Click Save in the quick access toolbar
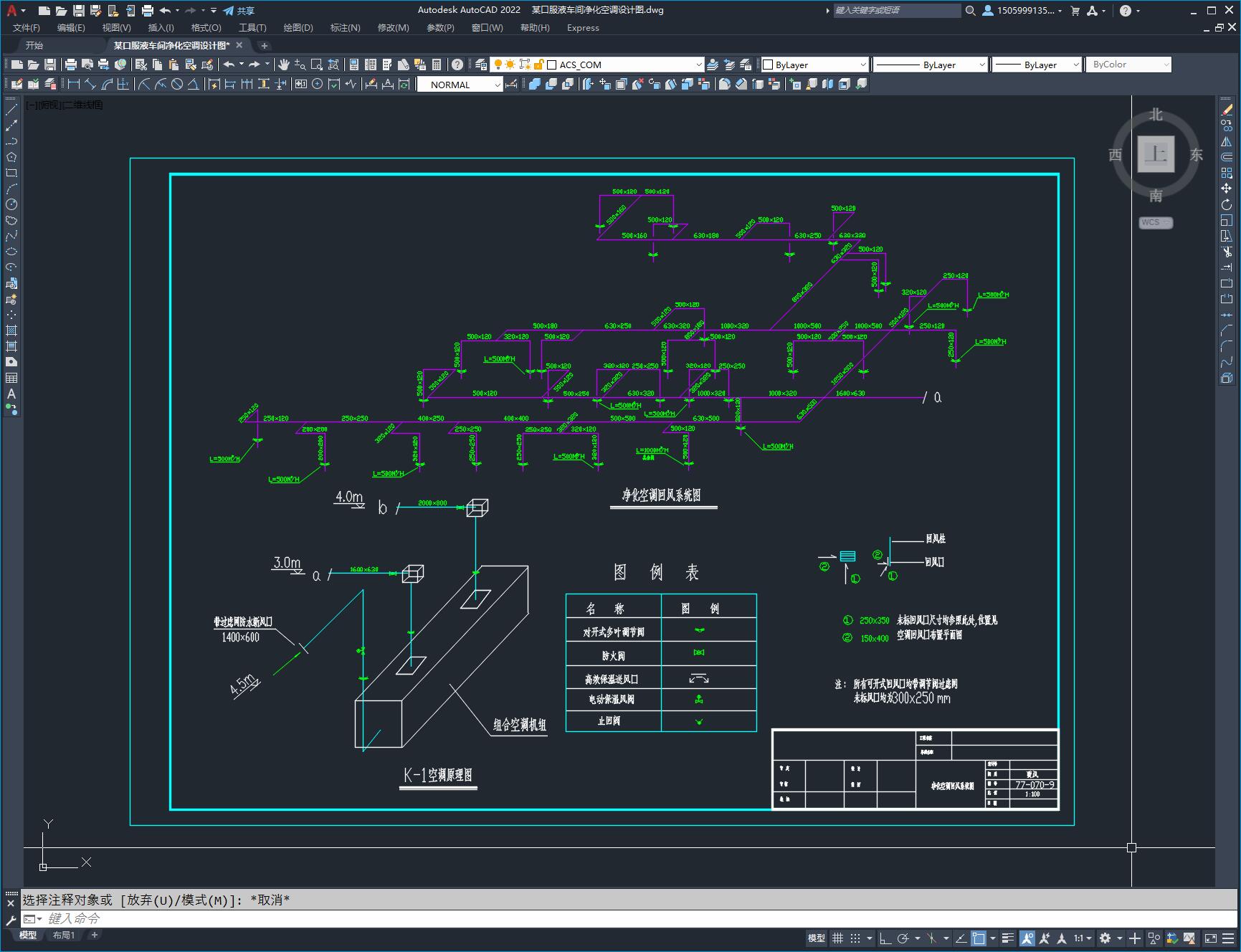This screenshot has width=1241, height=952. click(x=79, y=11)
